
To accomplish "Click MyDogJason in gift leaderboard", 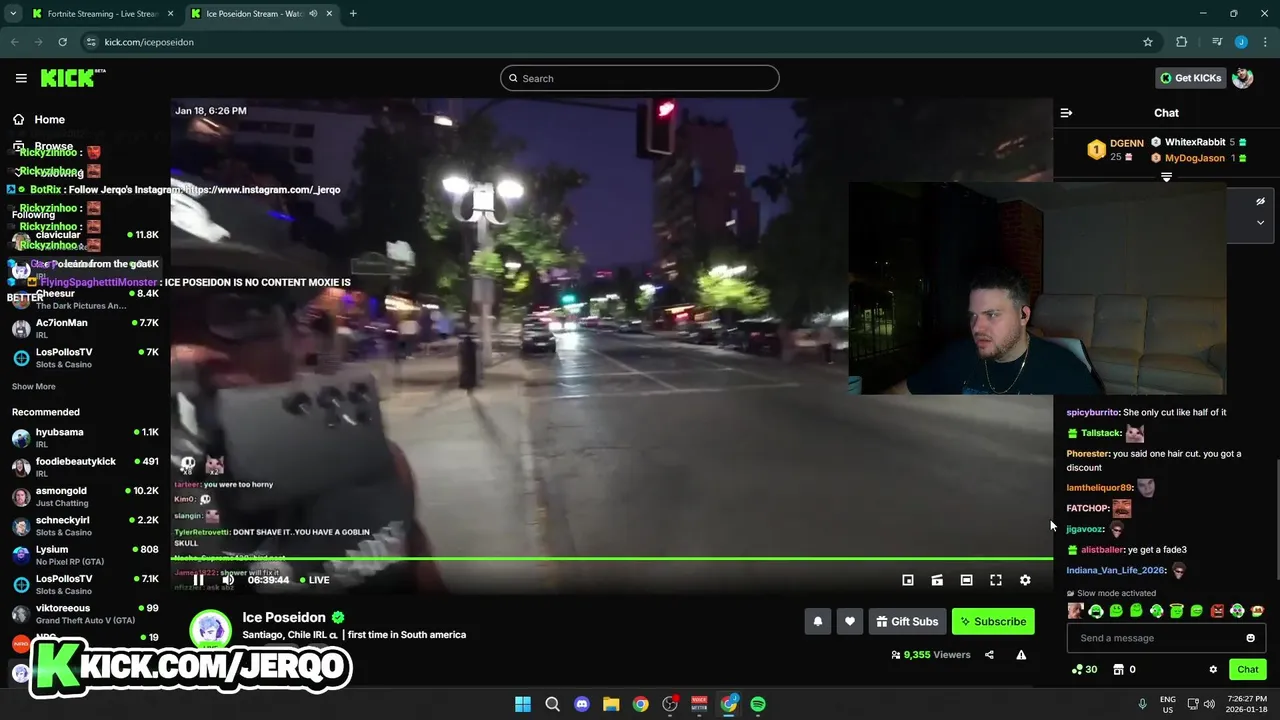I will click(1194, 158).
